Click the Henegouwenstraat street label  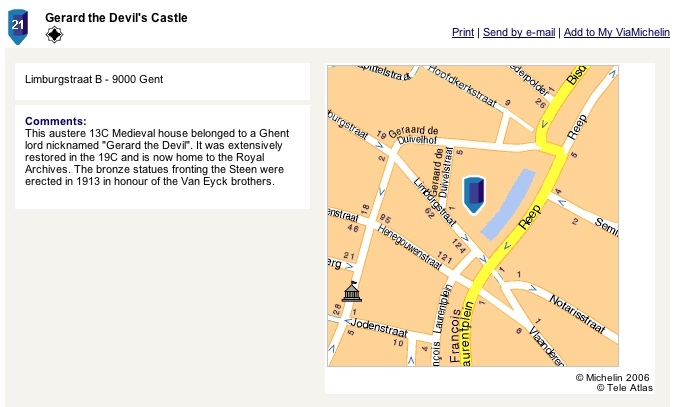pos(410,247)
